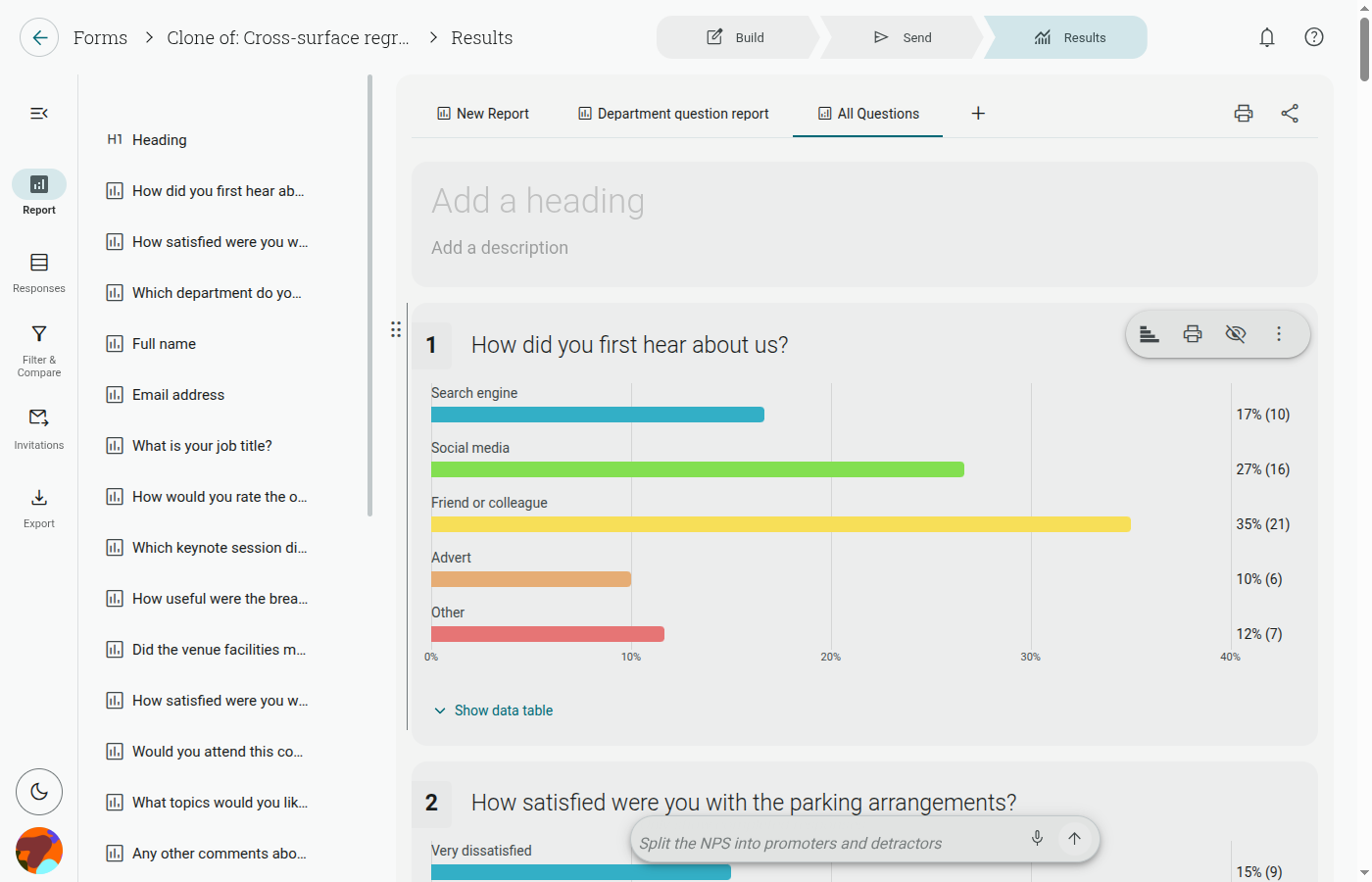The width and height of the screenshot is (1372, 882).
Task: Expand Show data table
Action: point(493,710)
